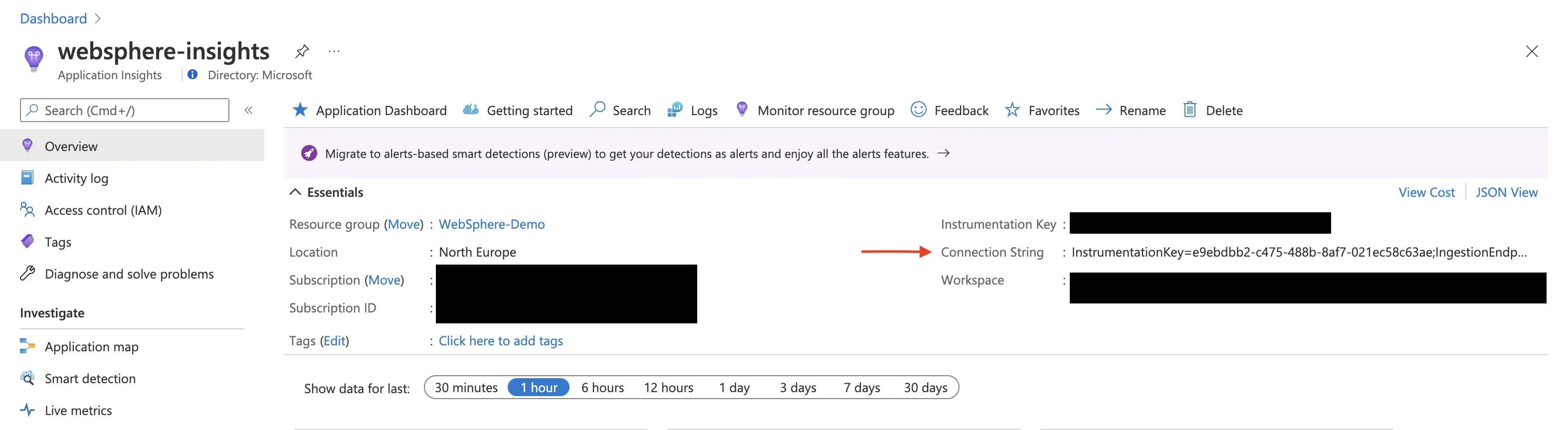Click the Delete trash icon
1568x430 pixels.
(x=1190, y=110)
